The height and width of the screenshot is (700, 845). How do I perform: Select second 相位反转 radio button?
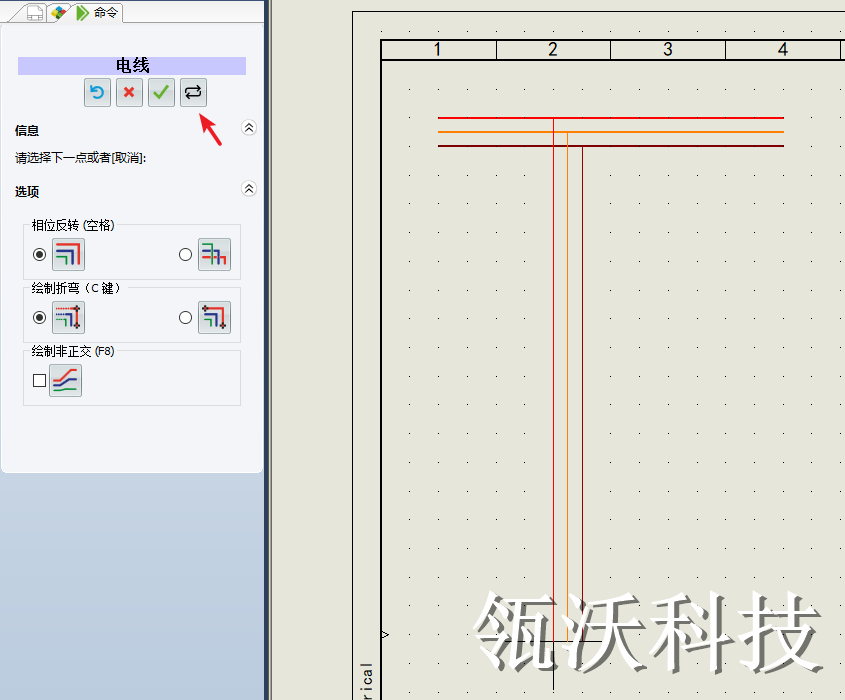pyautogui.click(x=185, y=254)
